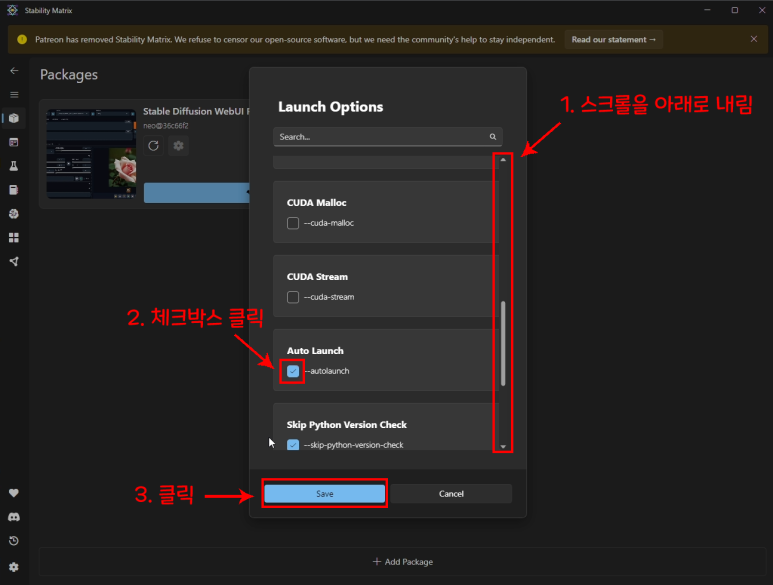Toggle the --autolaunch checkbox
This screenshot has width=773, height=585.
coord(293,371)
